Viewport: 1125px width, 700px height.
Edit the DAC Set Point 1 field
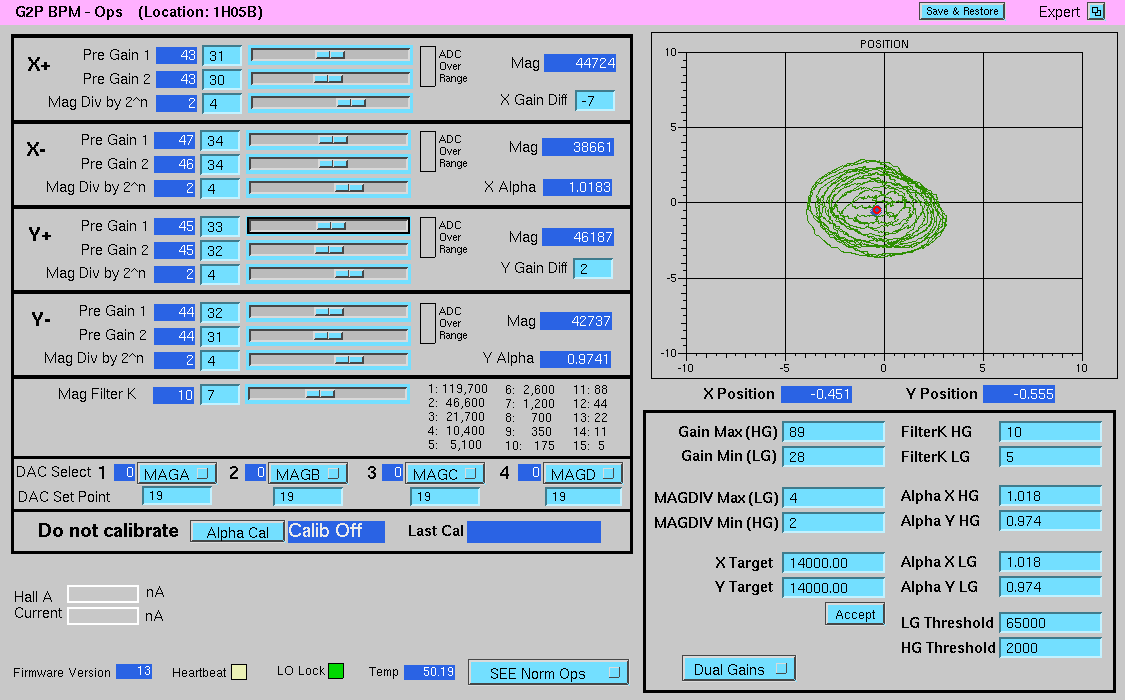[177, 496]
